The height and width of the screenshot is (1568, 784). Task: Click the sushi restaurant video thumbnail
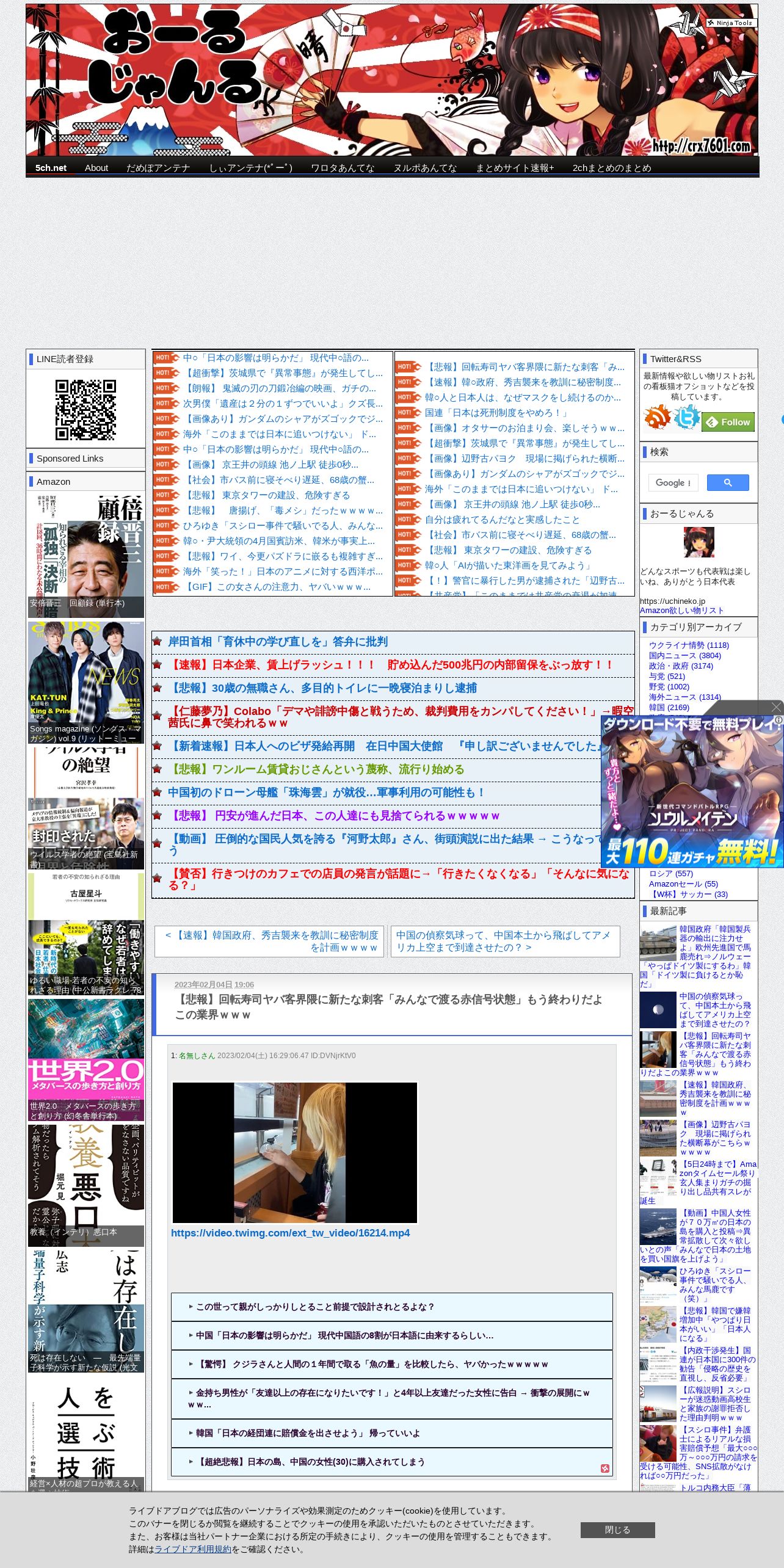point(295,1153)
